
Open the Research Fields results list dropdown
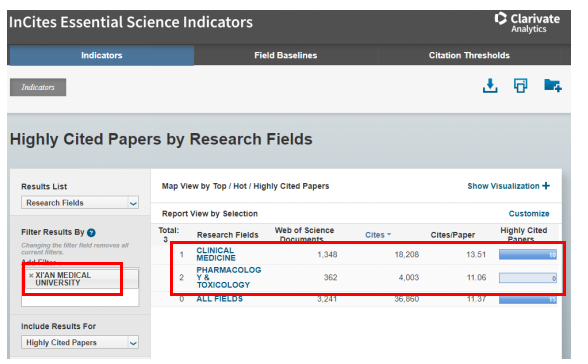click(80, 203)
